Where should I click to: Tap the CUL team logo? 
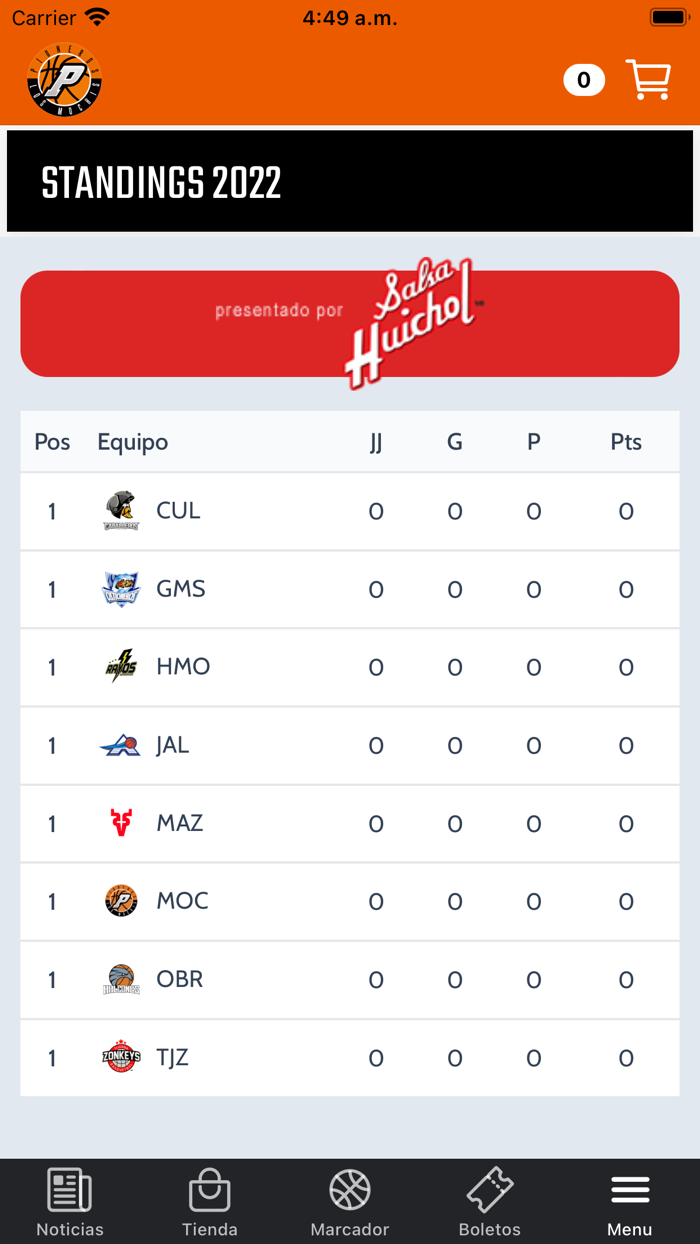click(121, 511)
